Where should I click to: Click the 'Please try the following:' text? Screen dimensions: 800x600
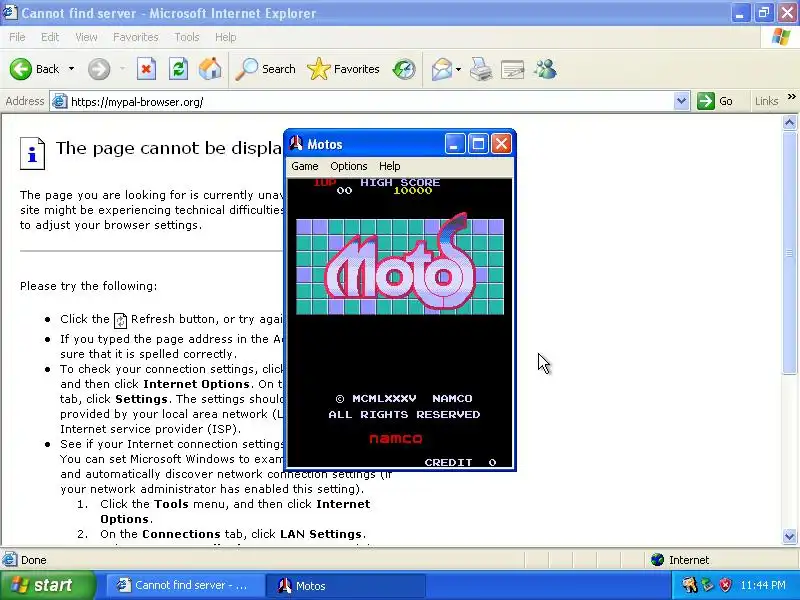[88, 286]
